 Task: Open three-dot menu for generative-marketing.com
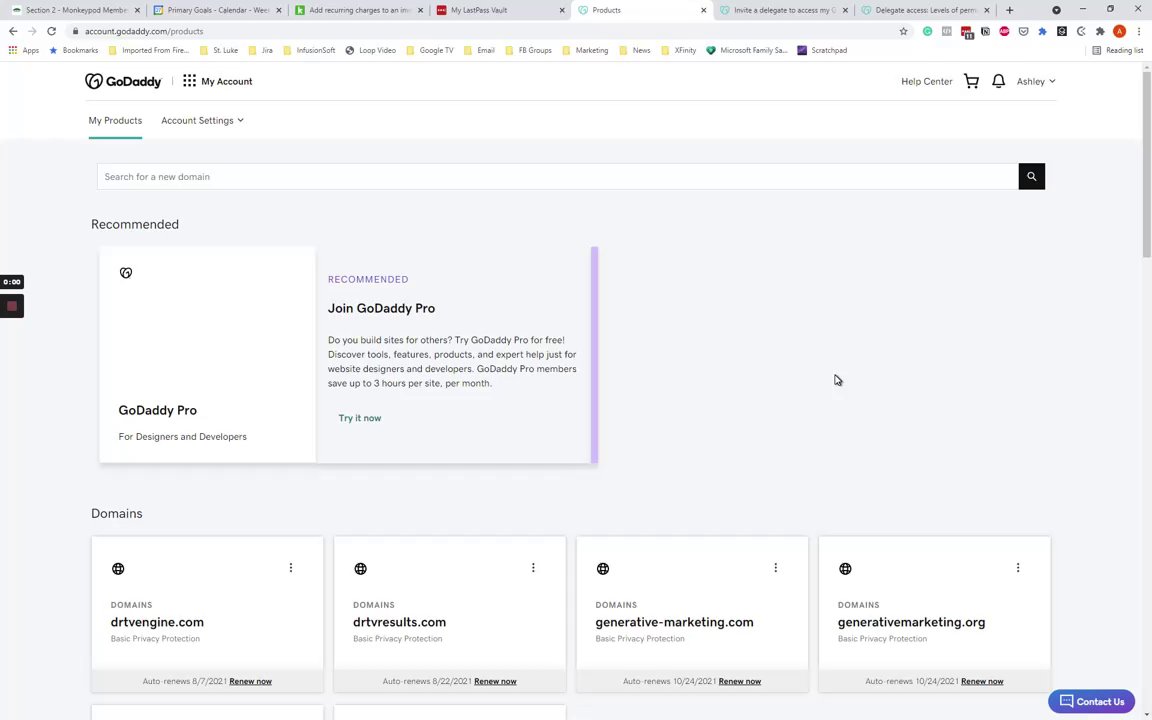775,568
